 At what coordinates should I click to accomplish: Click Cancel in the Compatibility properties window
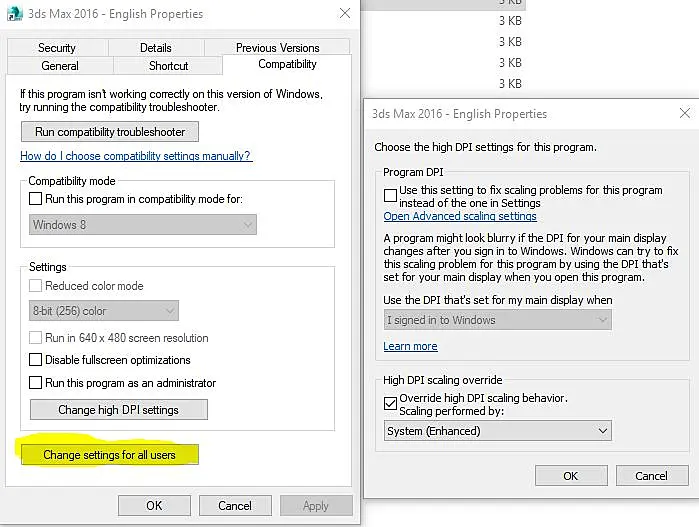(235, 506)
